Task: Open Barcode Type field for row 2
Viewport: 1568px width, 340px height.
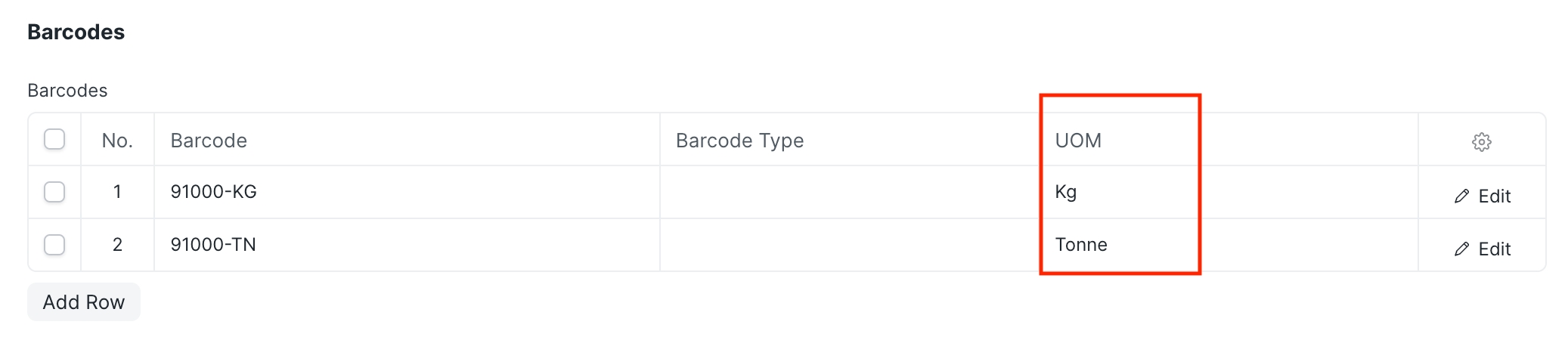Action: (x=849, y=245)
